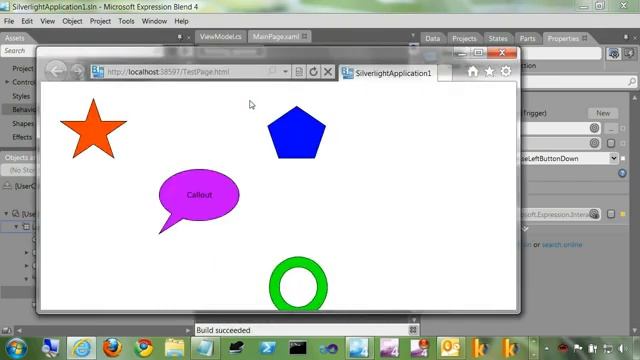
Task: Open address bar autocomplete dropdown arrow
Action: point(285,72)
